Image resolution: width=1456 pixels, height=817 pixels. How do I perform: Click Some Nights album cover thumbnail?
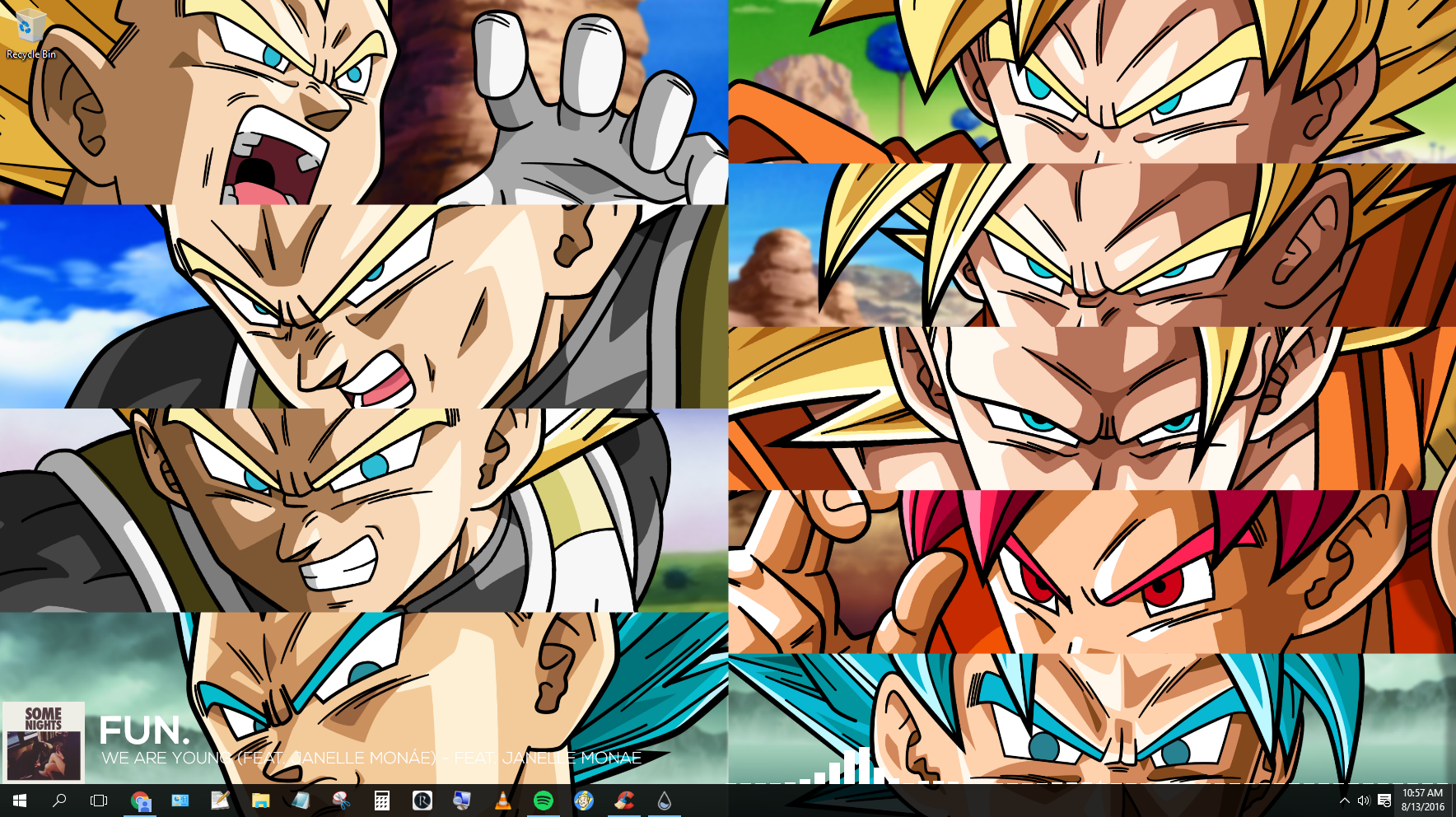(x=44, y=742)
